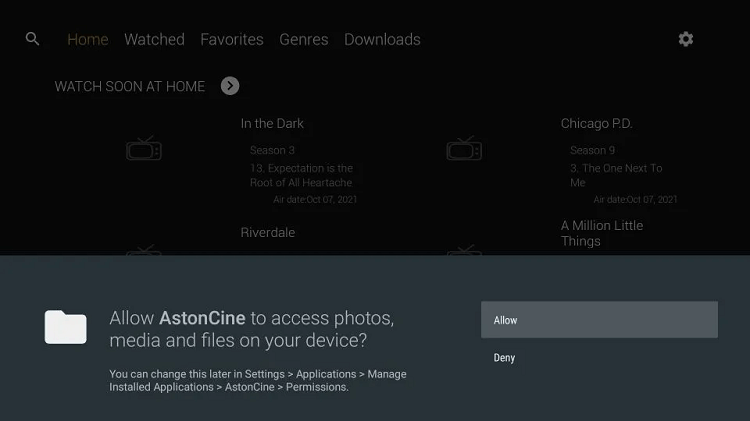
Task: Open the search magnifier icon
Action: (x=32, y=39)
